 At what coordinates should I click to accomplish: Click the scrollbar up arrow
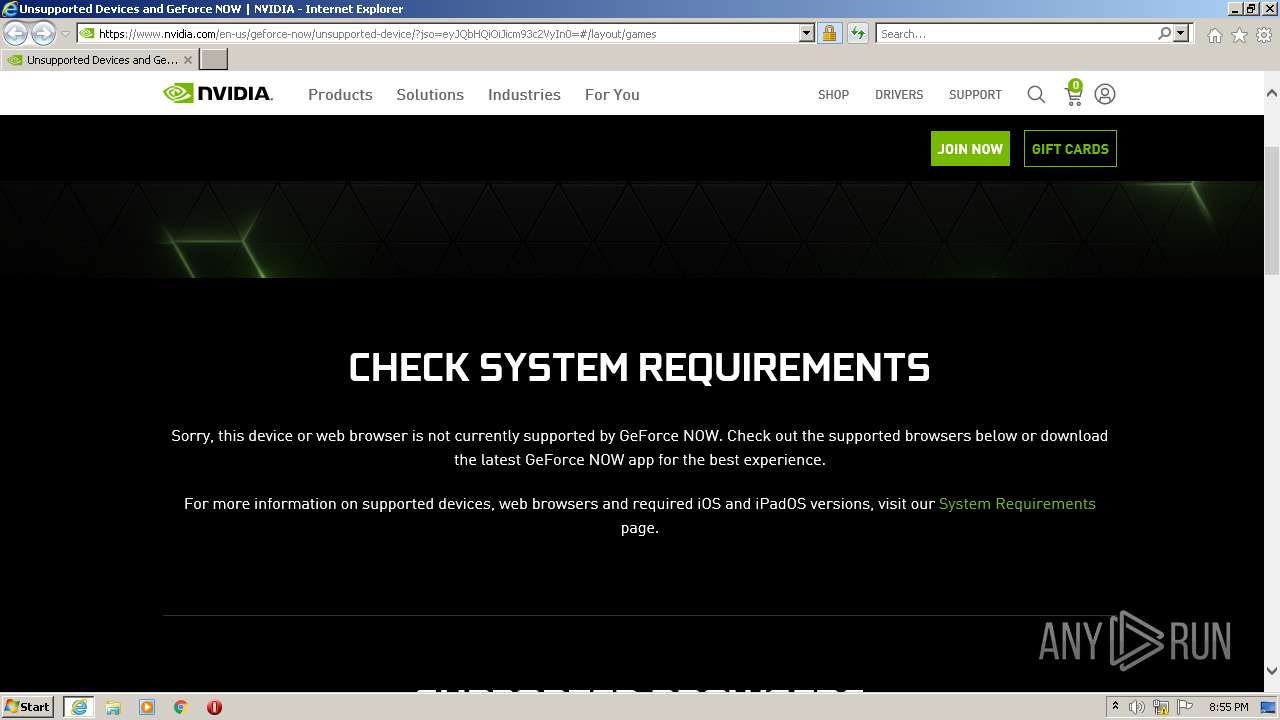(x=1272, y=93)
